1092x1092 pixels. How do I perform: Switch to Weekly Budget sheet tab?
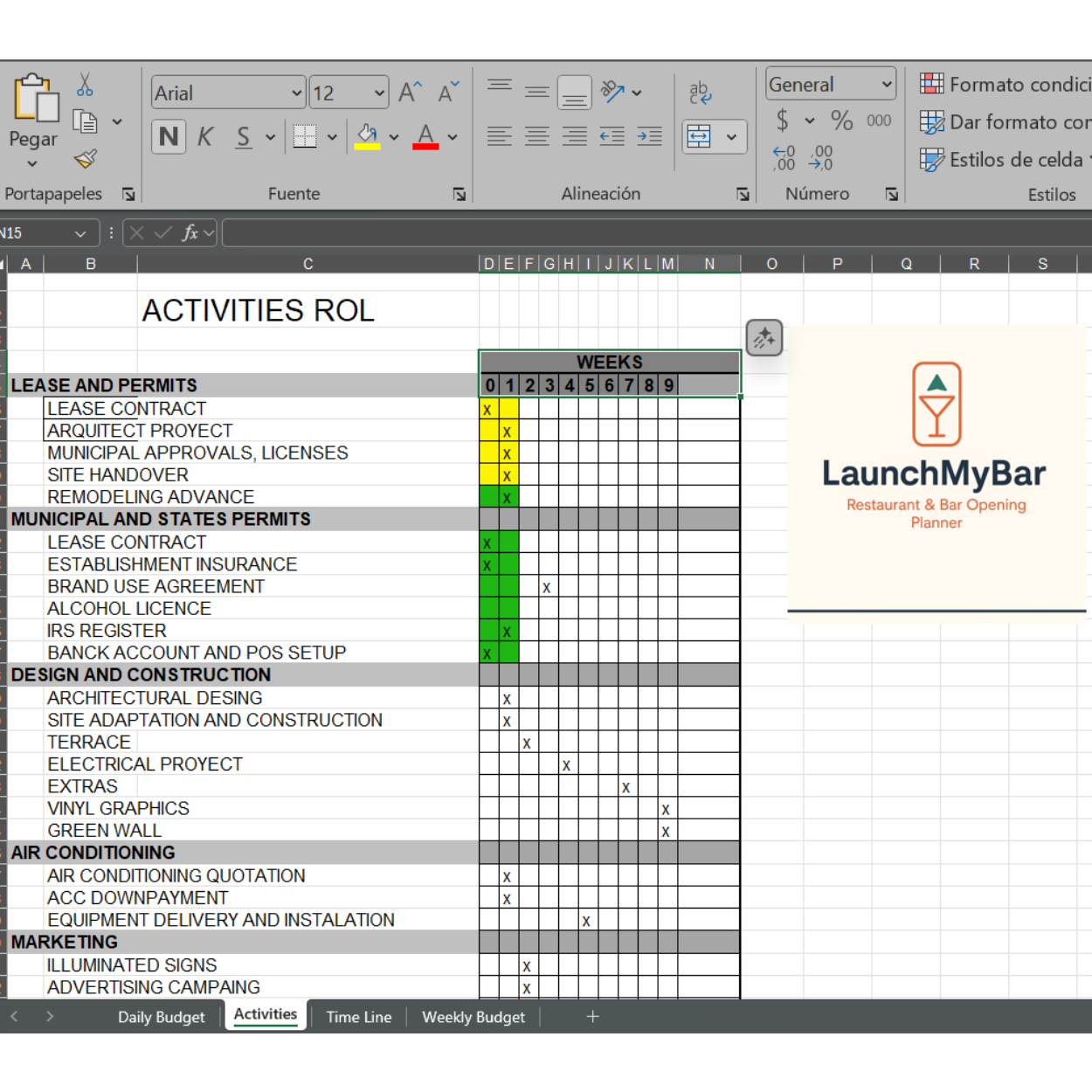click(473, 1017)
